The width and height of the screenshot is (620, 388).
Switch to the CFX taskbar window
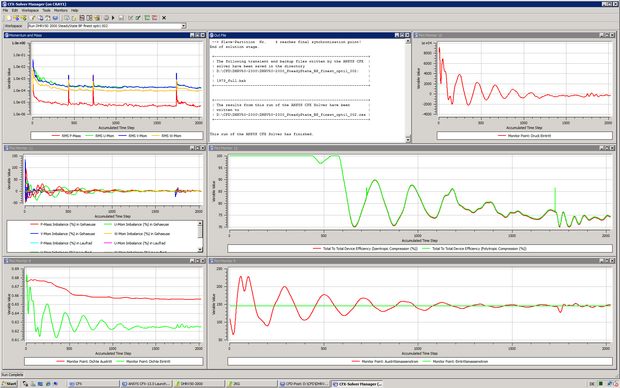point(93,384)
